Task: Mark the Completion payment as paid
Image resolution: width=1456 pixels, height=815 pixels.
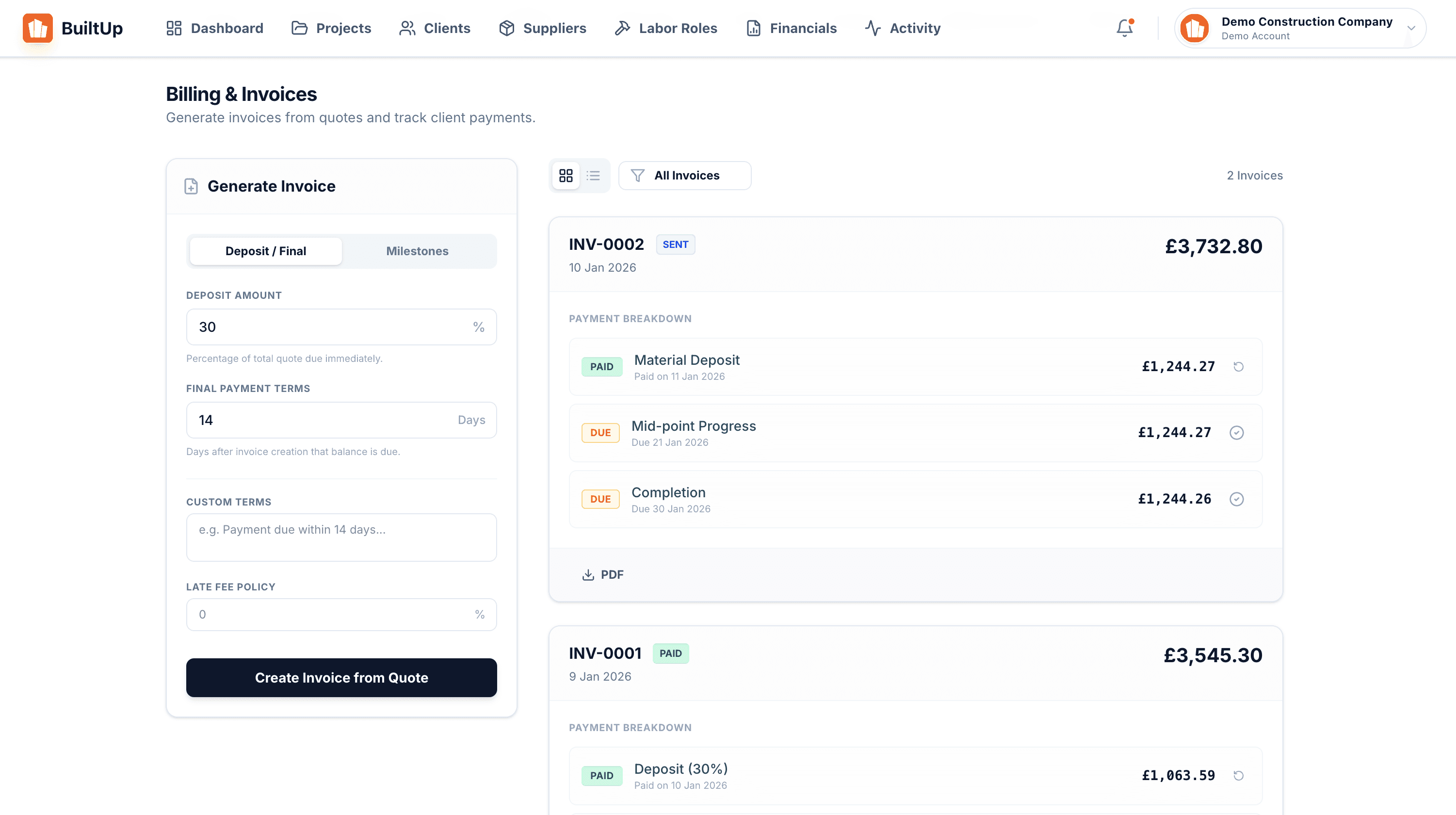Action: point(1237,499)
